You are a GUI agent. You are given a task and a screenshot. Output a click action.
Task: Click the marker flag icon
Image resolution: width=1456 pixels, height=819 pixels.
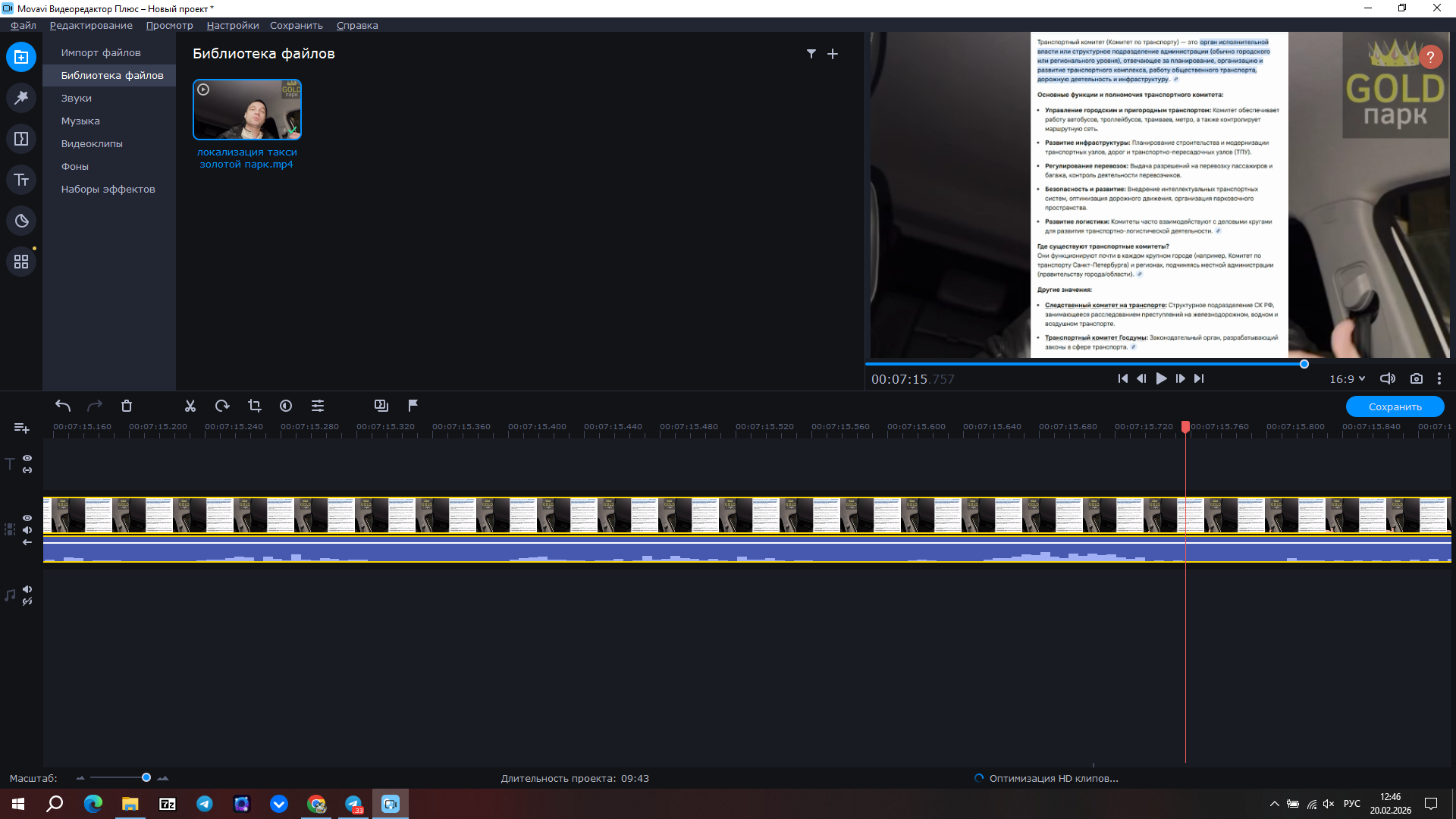(x=413, y=406)
